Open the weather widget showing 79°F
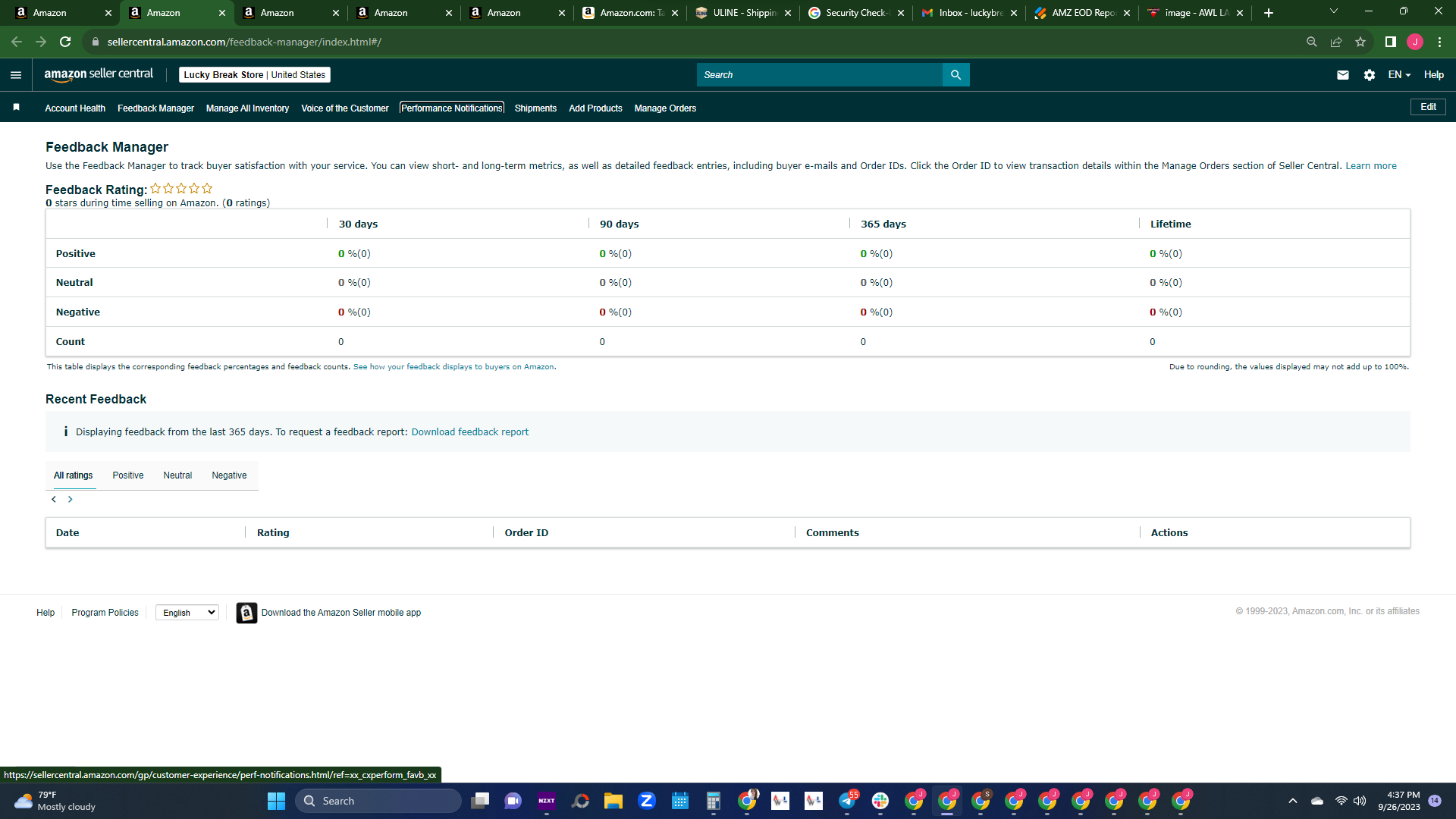Viewport: 1456px width, 819px height. [55, 801]
